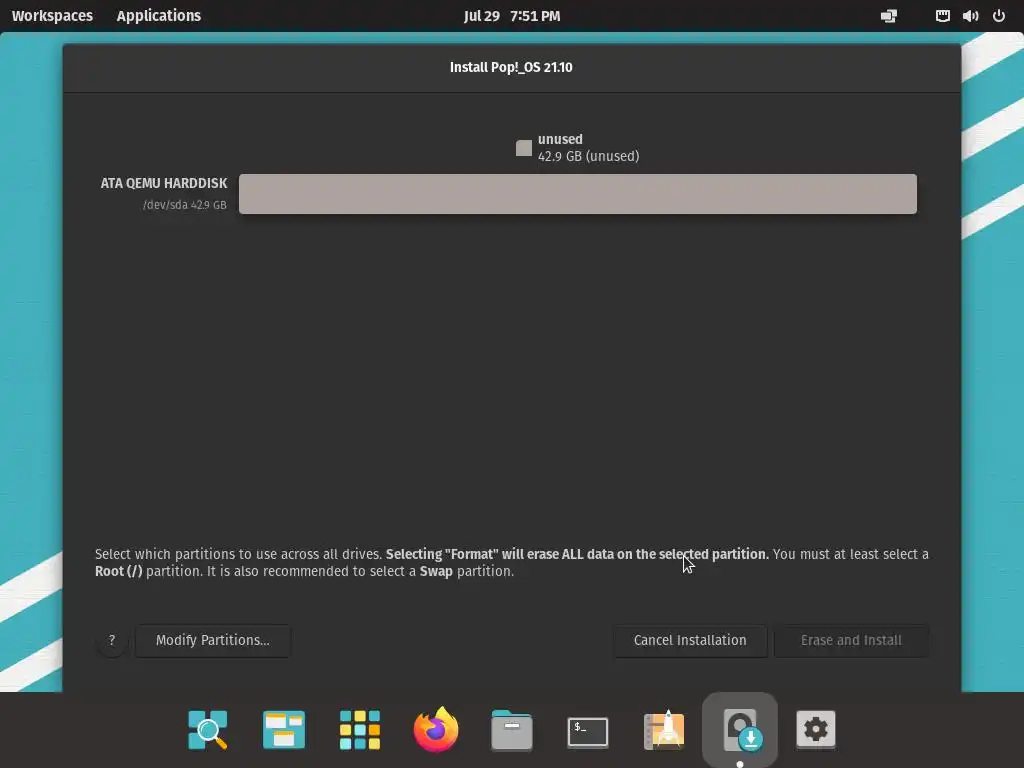Click the Install Pop!_OS 21.10 title

click(x=511, y=67)
